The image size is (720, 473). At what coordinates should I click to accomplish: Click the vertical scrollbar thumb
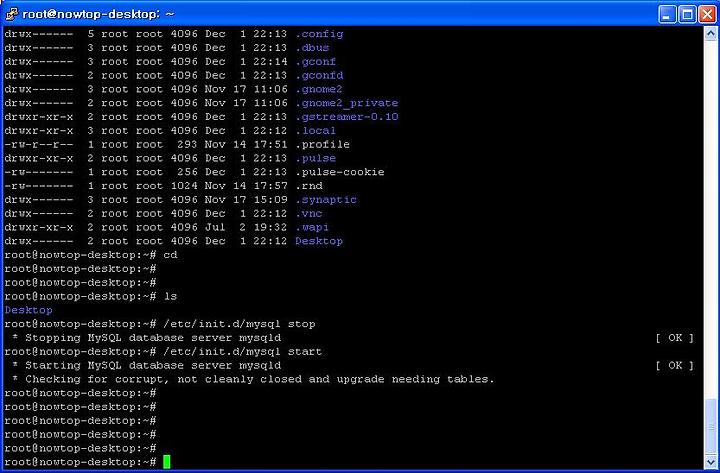[710, 426]
